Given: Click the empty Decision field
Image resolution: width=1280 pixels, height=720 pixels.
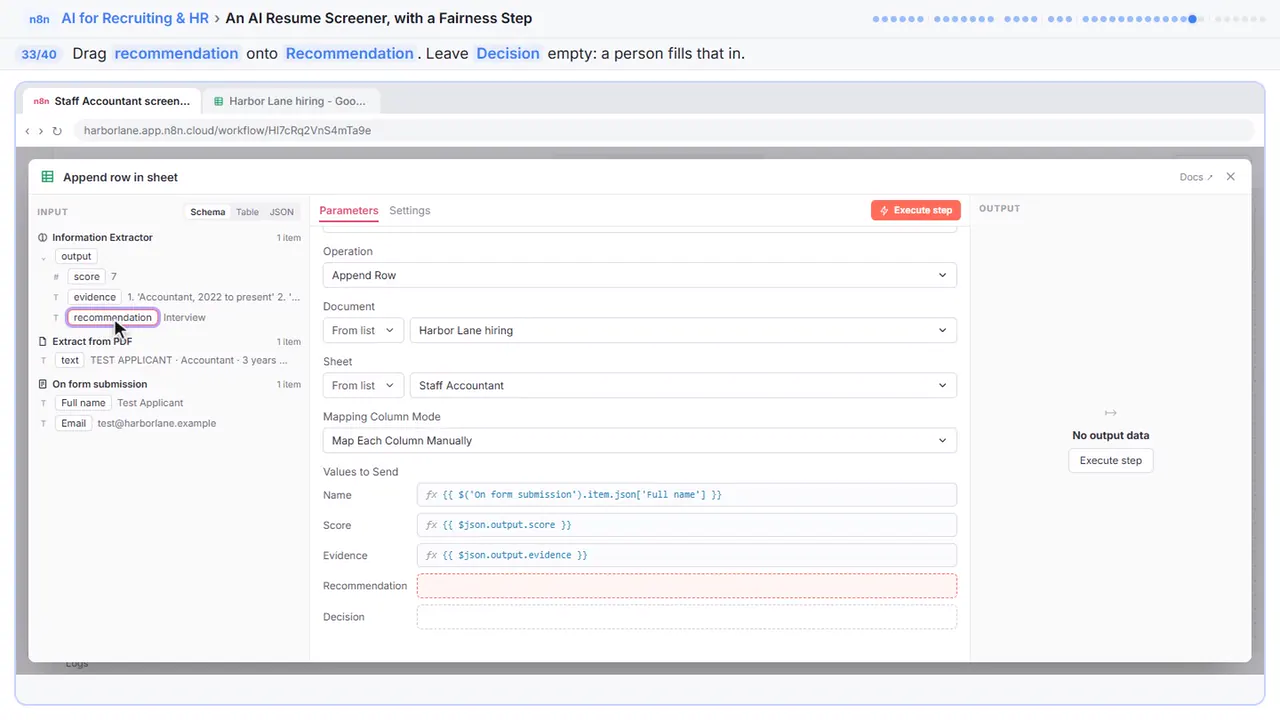Looking at the screenshot, I should 687,617.
